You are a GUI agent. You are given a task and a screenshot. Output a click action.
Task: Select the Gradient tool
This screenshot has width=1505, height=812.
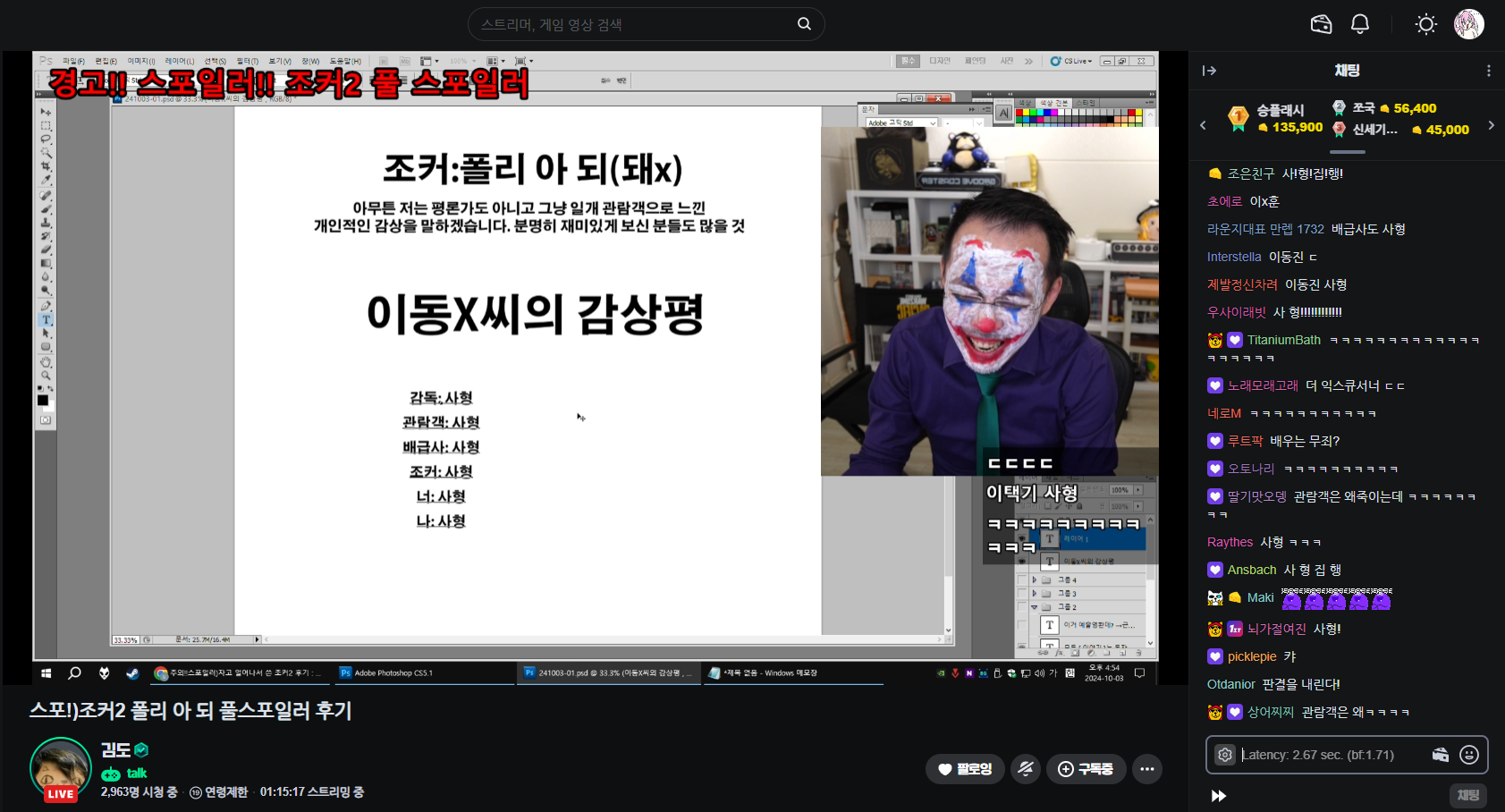click(46, 263)
